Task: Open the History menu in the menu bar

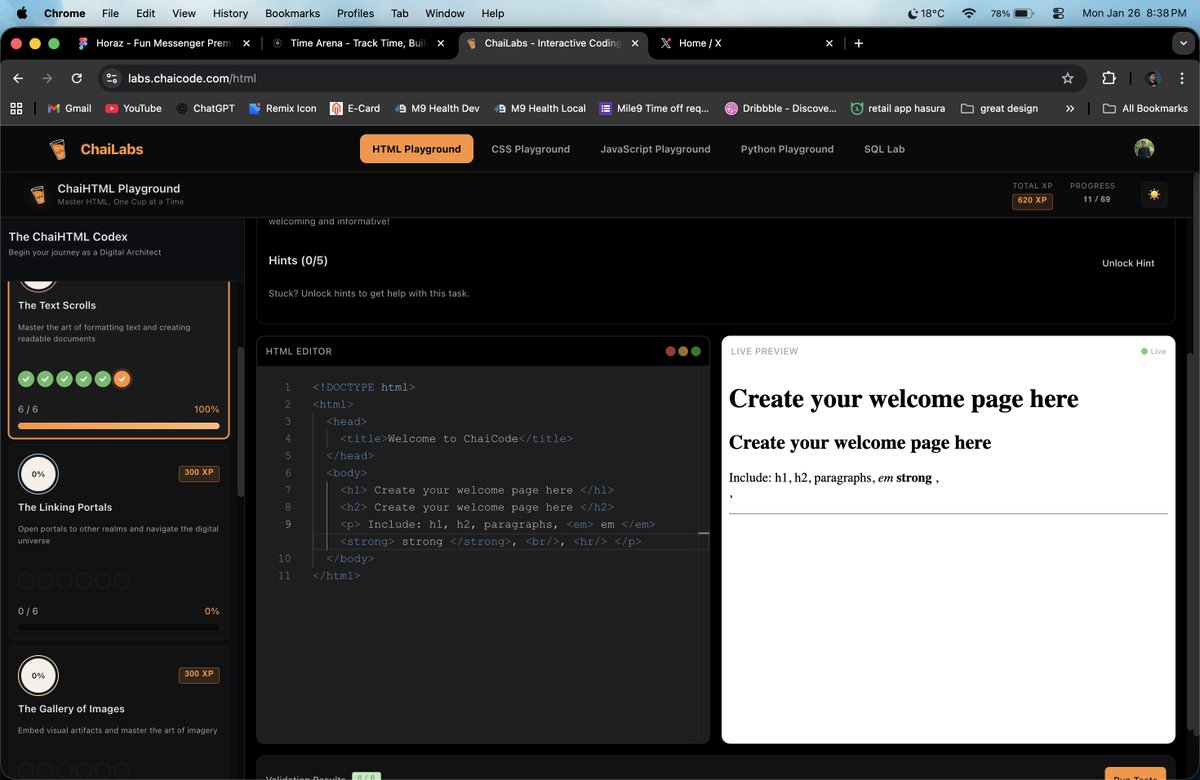Action: [x=230, y=13]
